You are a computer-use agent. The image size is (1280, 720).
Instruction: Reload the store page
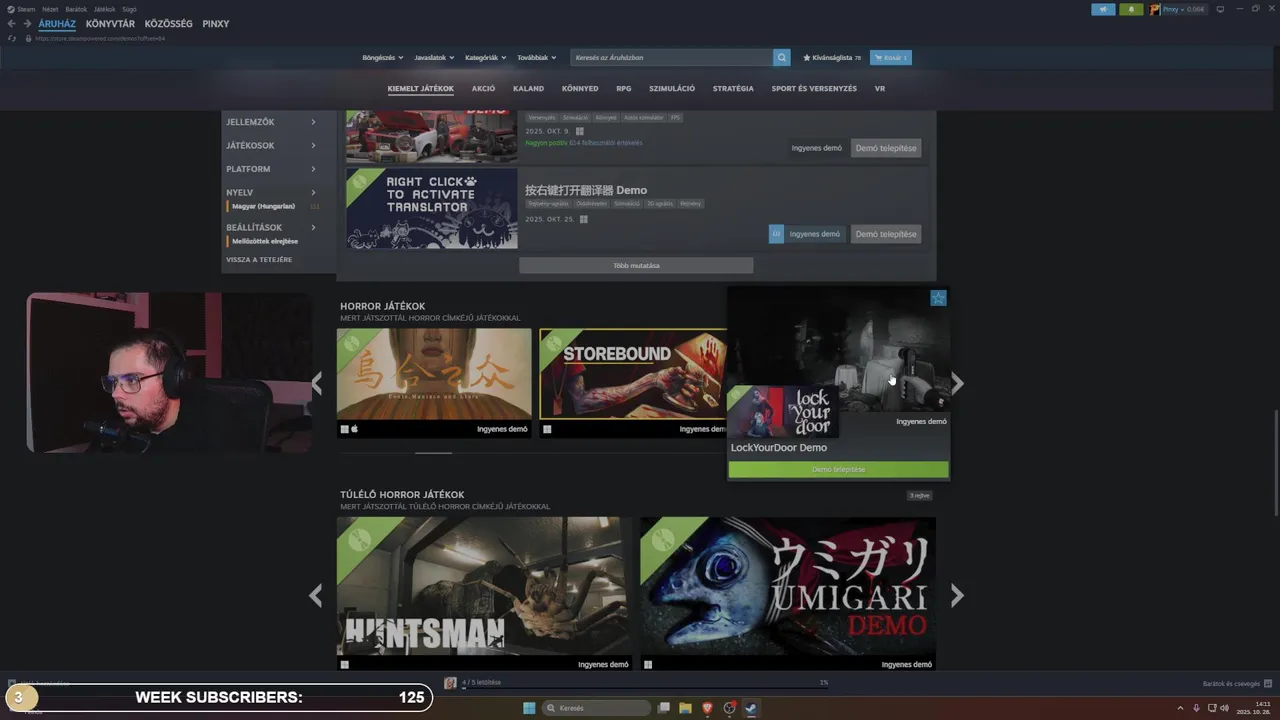click(x=12, y=38)
